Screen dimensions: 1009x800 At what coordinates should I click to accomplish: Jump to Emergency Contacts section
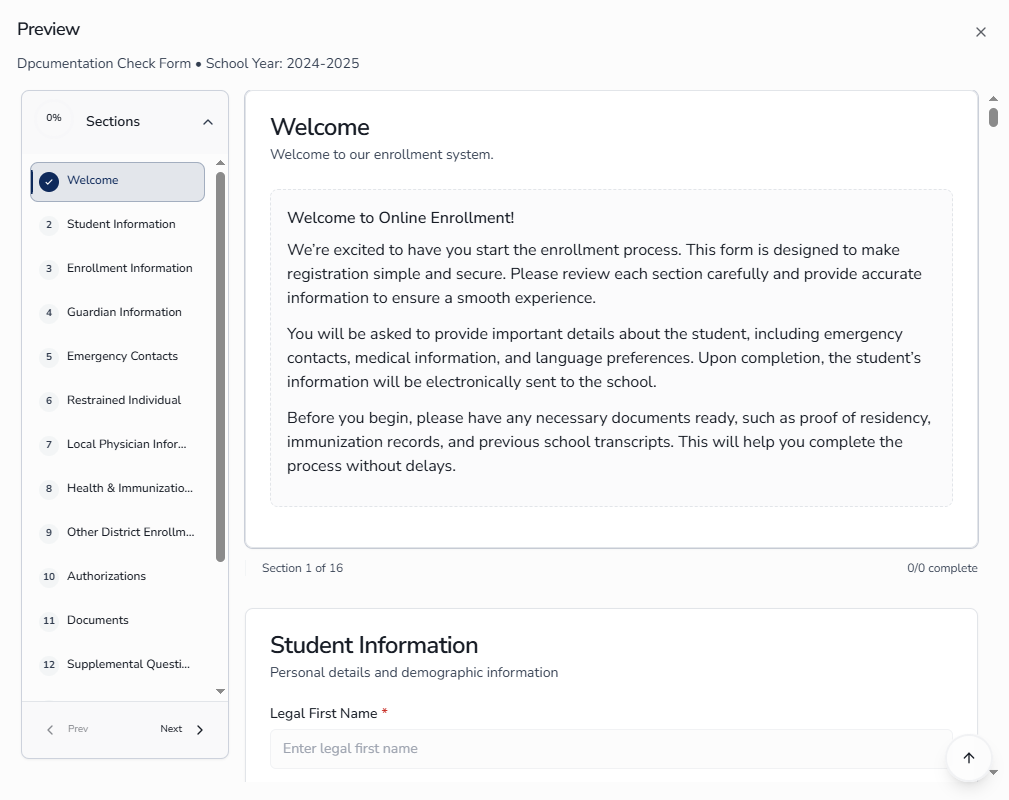118,357
